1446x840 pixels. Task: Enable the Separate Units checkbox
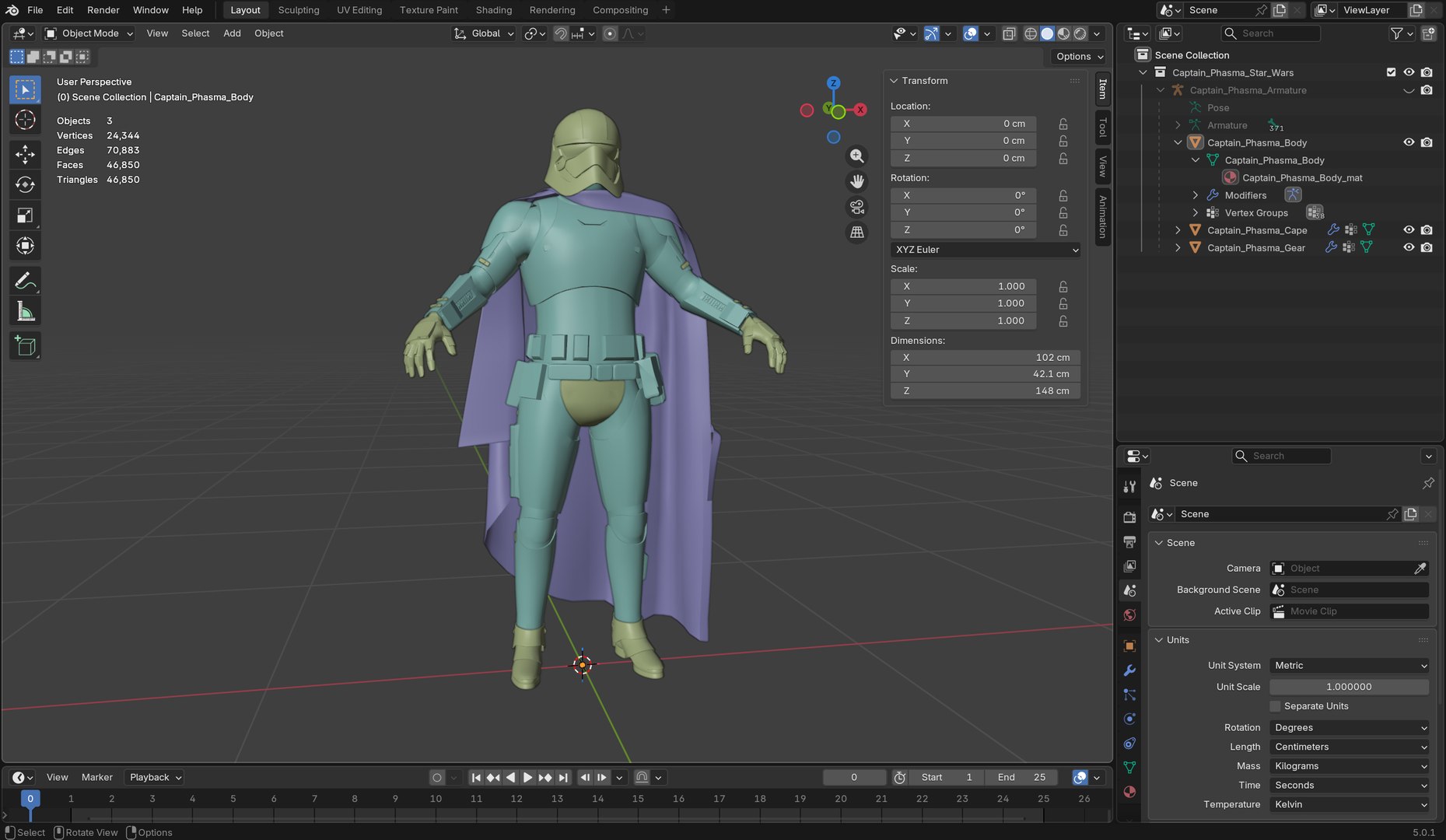1275,706
